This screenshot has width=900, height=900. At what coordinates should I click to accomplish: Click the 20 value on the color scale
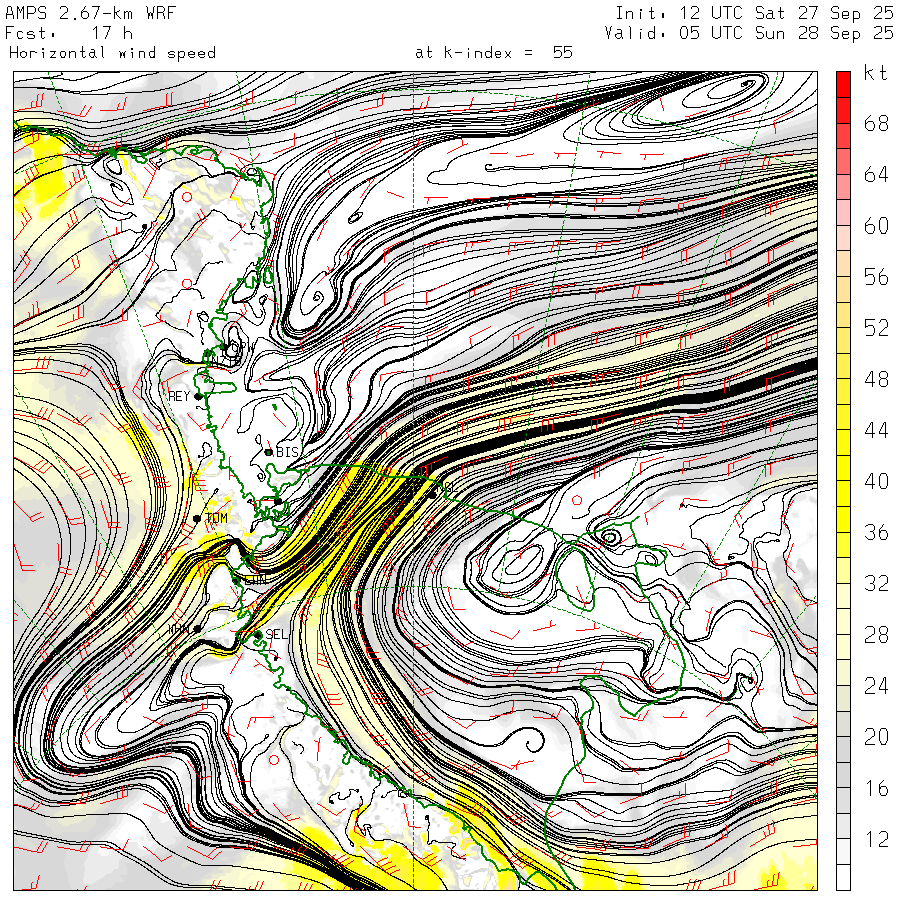pos(876,736)
